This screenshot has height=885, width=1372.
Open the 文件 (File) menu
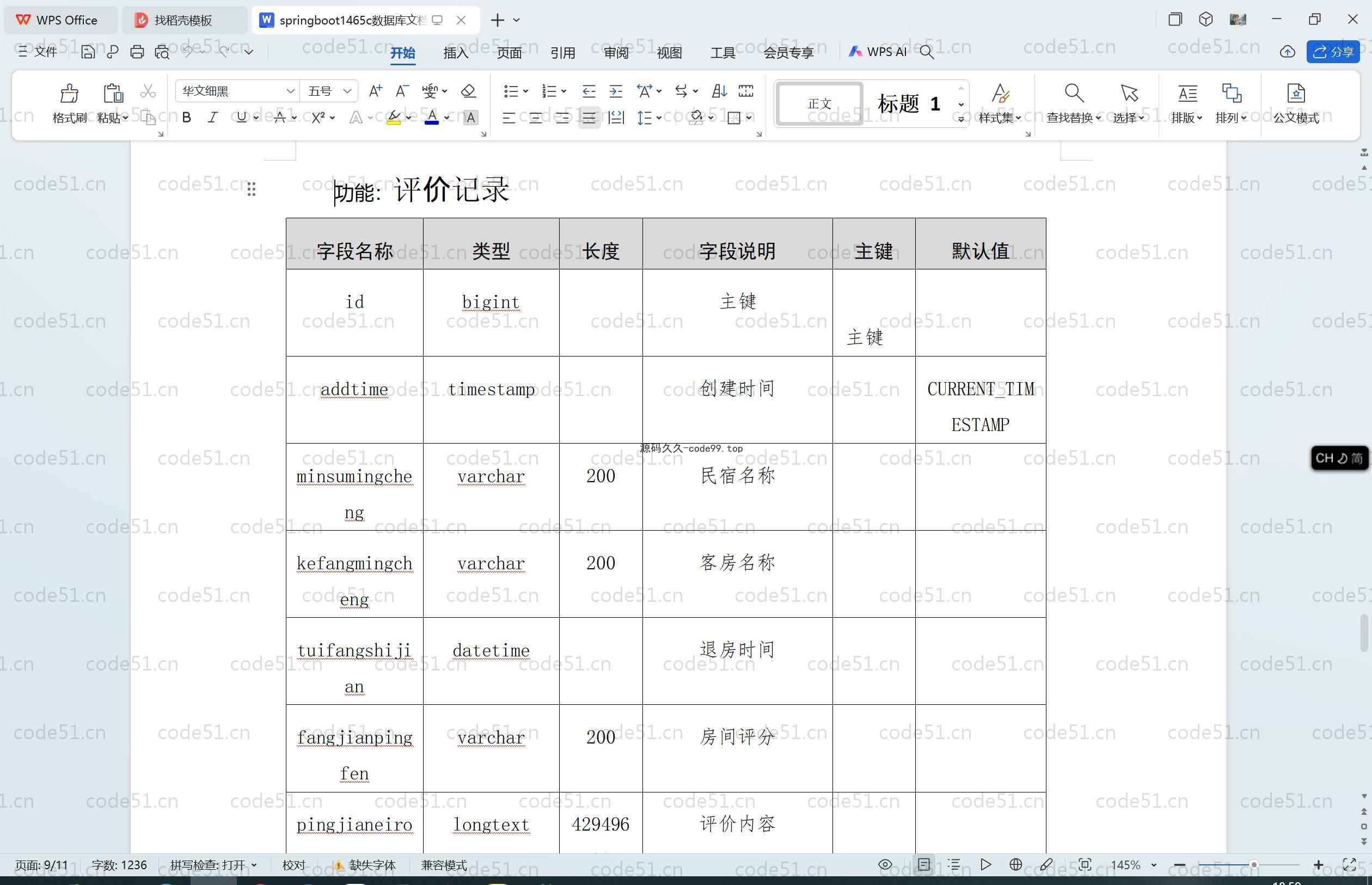pos(38,52)
